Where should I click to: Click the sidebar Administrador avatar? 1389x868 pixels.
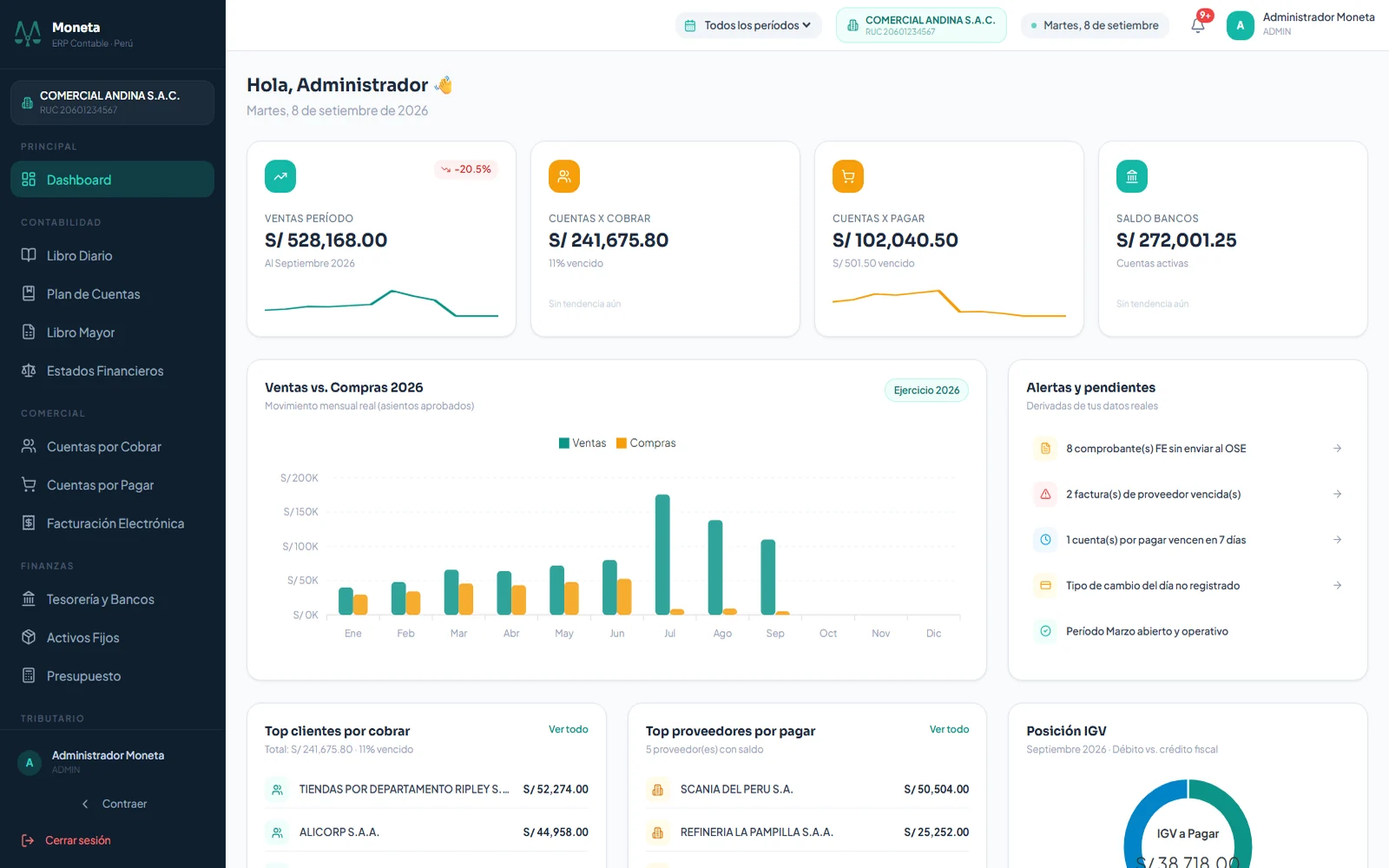click(x=30, y=762)
